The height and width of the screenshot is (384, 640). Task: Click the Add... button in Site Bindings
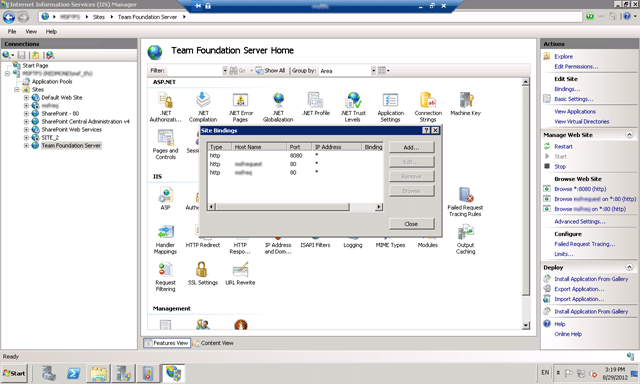(x=411, y=147)
